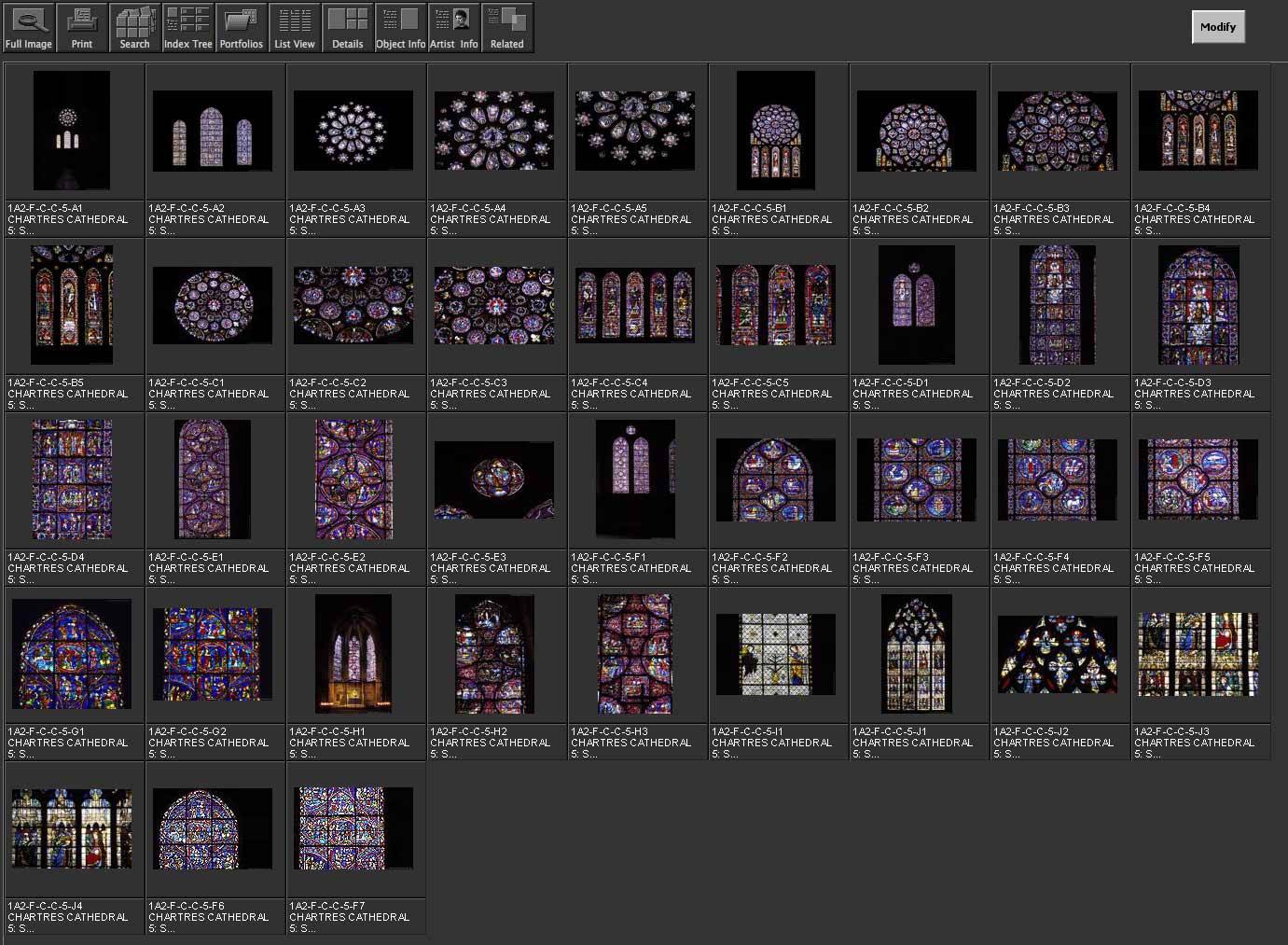Select thumbnail 1A2-F-C-C-5-D1

[x=917, y=305]
